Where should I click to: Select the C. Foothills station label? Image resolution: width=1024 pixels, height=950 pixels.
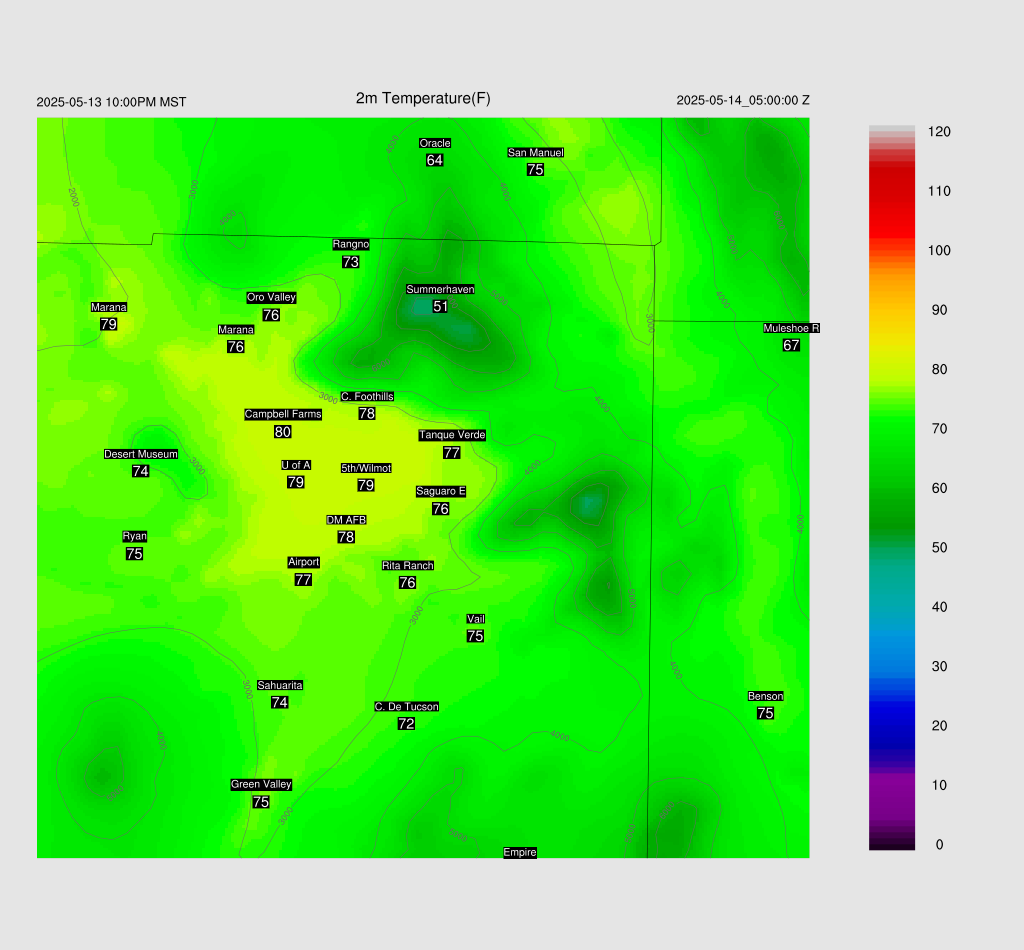click(x=367, y=396)
